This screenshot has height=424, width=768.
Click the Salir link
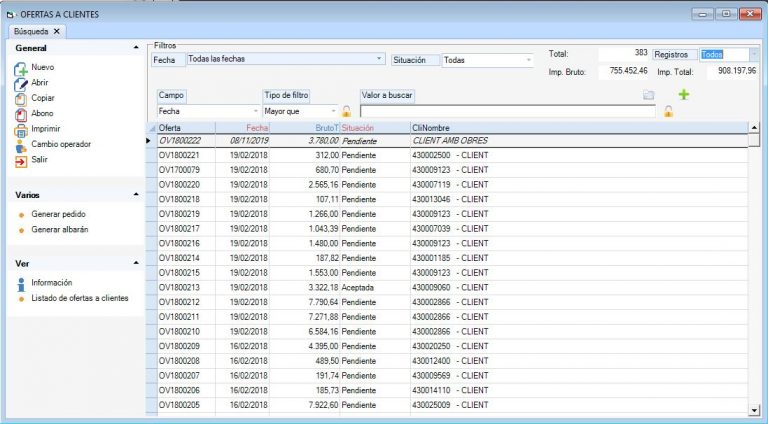pos(39,159)
